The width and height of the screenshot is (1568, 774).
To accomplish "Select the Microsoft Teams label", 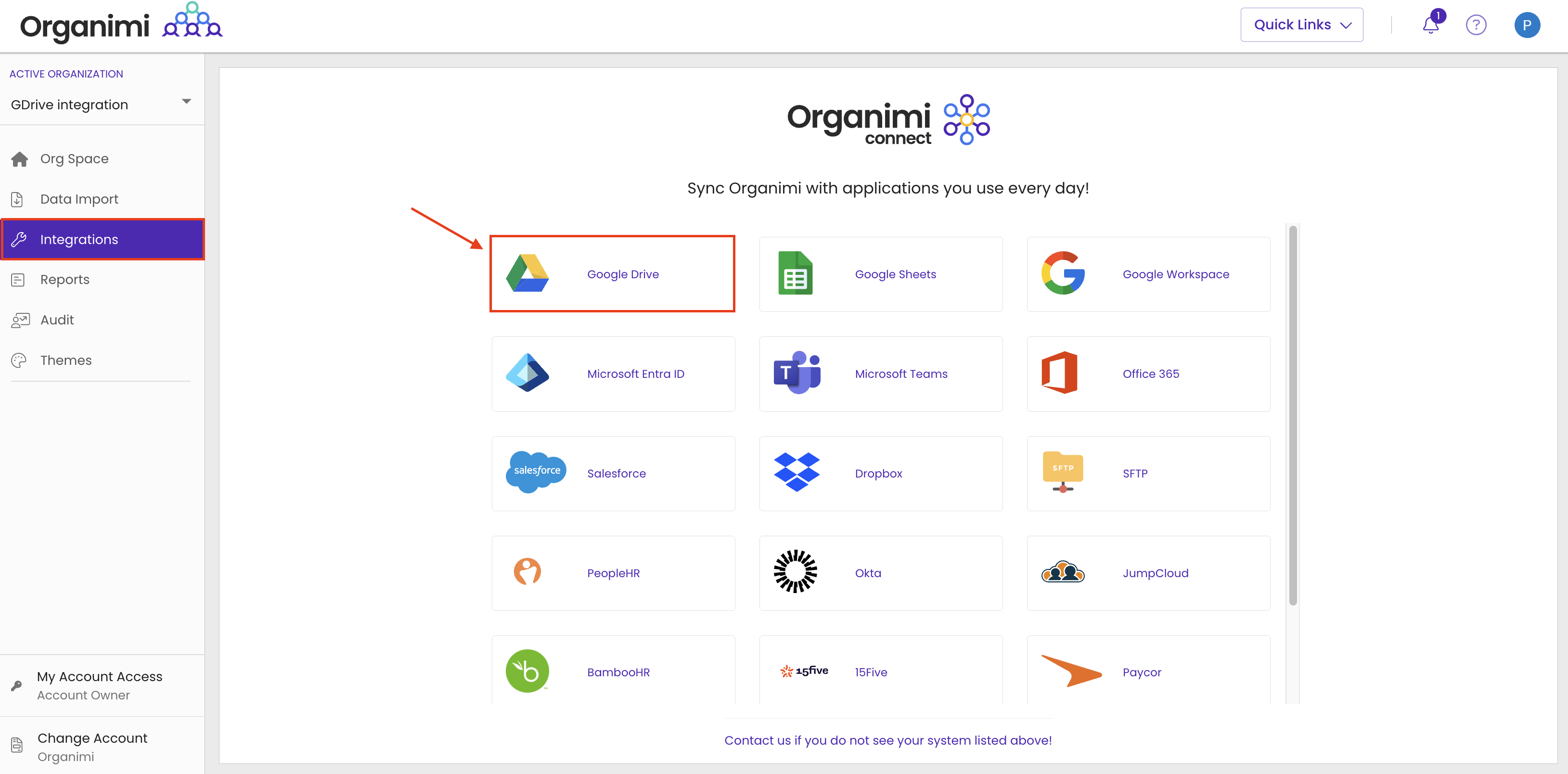I will click(x=901, y=374).
